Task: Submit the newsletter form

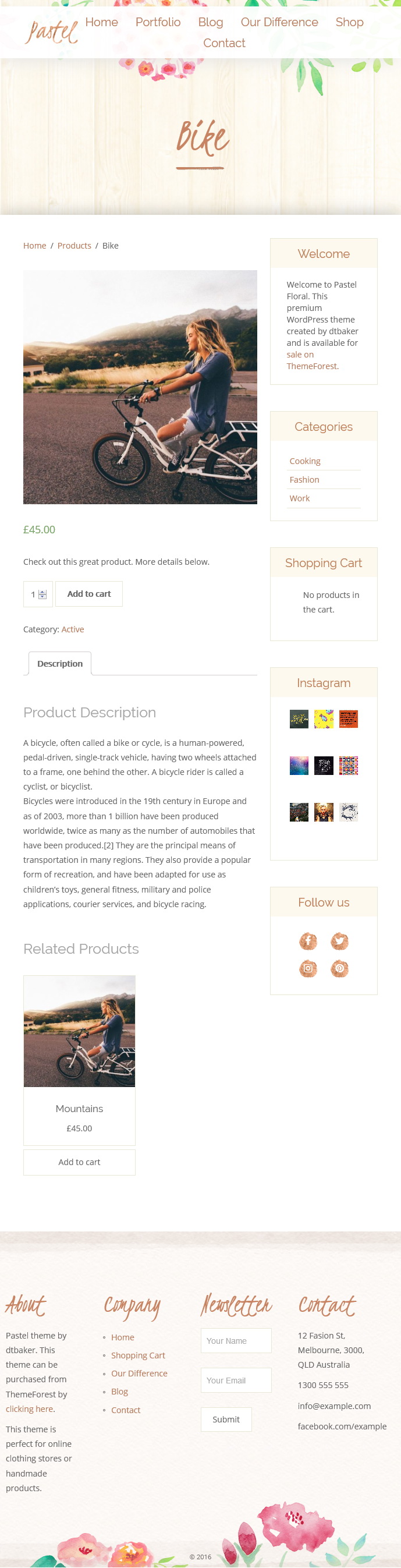Action: click(x=226, y=1420)
